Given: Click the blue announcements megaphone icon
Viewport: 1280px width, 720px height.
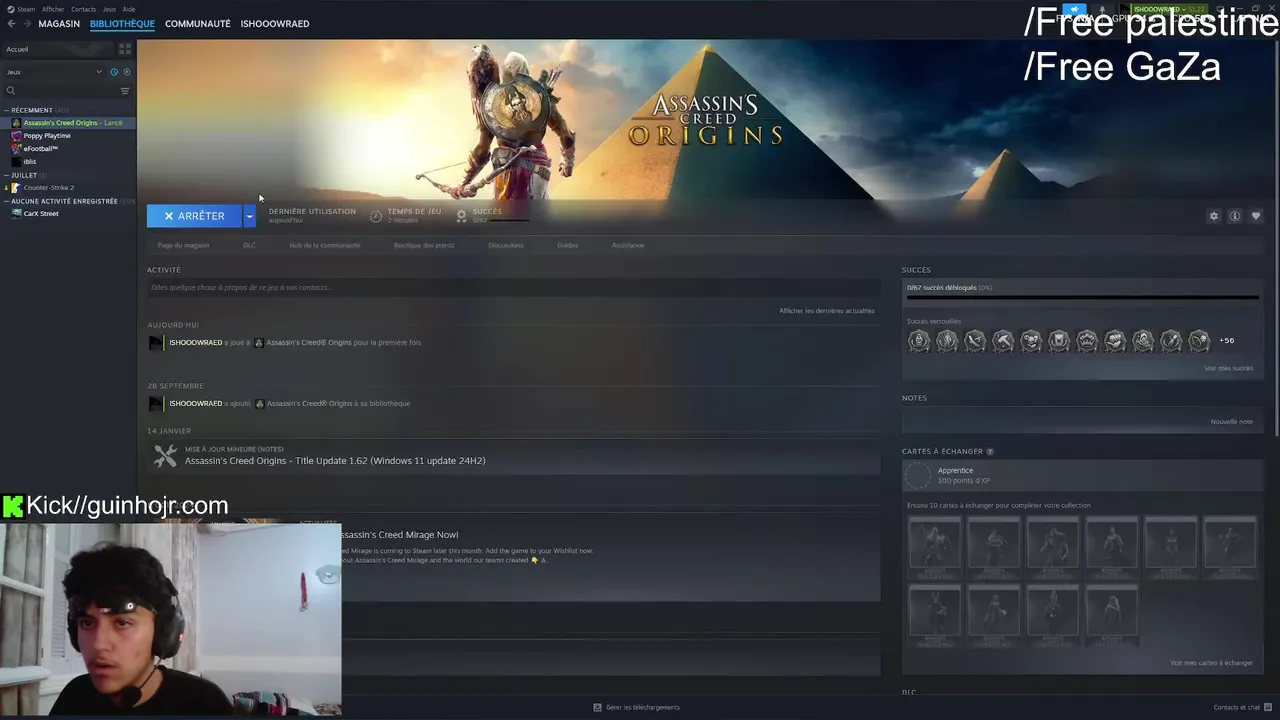Looking at the screenshot, I should pyautogui.click(x=1074, y=10).
